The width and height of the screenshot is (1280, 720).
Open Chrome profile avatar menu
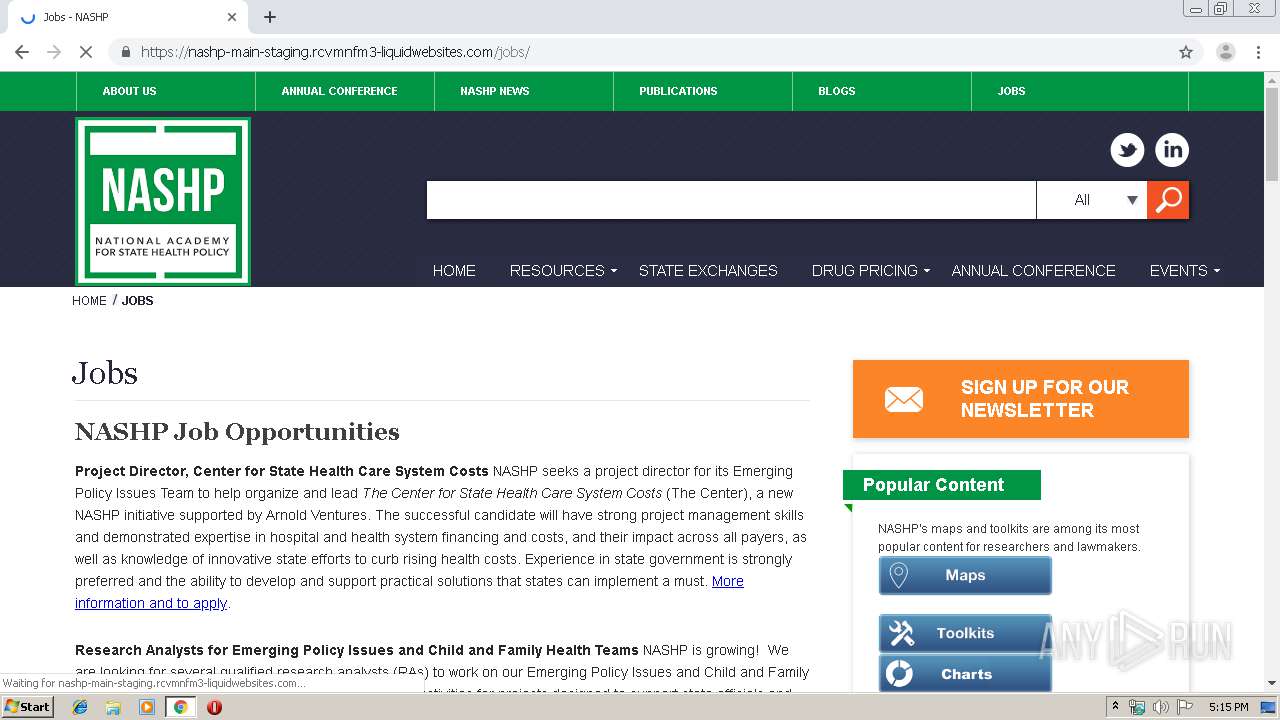click(1225, 52)
